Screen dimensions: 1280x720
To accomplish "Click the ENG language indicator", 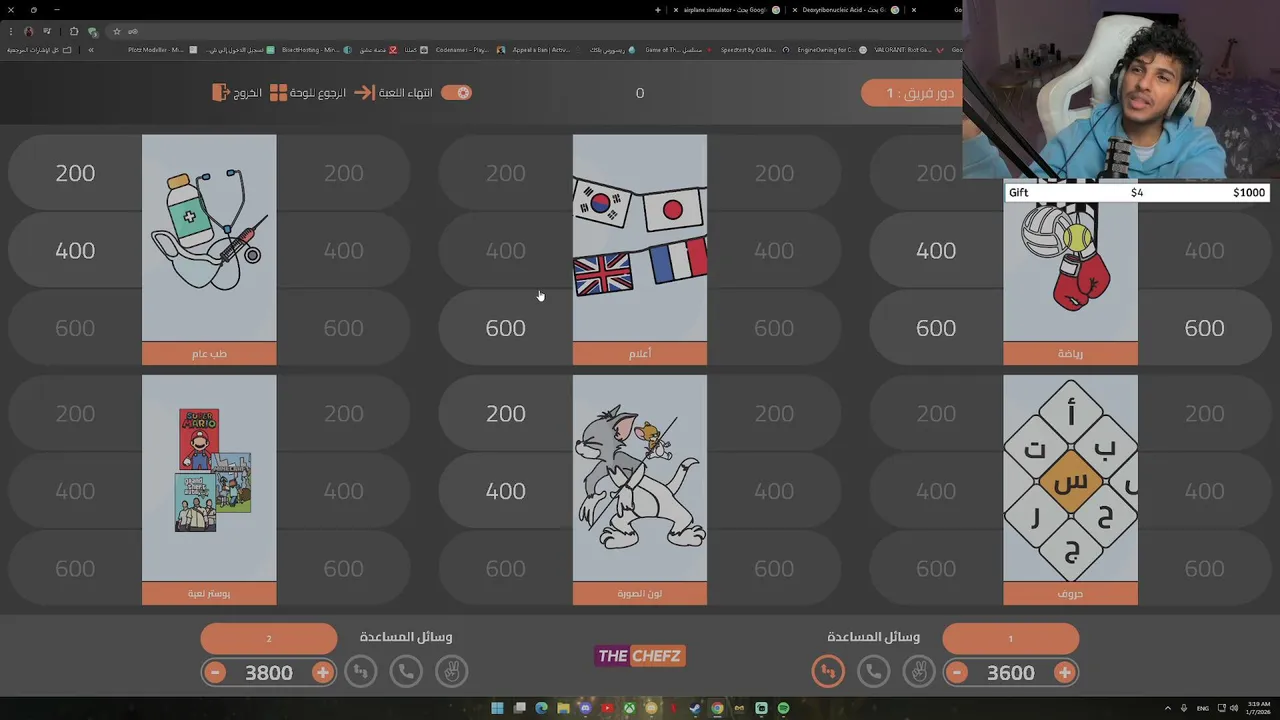I will [x=1203, y=708].
